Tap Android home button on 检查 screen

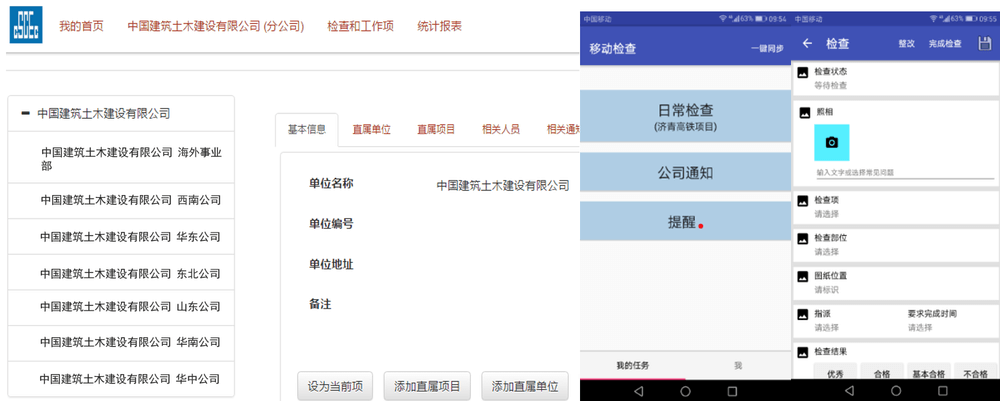896,391
